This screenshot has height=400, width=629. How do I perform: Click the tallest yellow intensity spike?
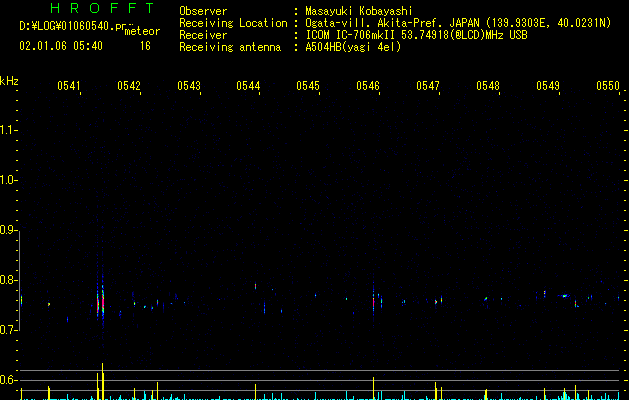tap(103, 381)
